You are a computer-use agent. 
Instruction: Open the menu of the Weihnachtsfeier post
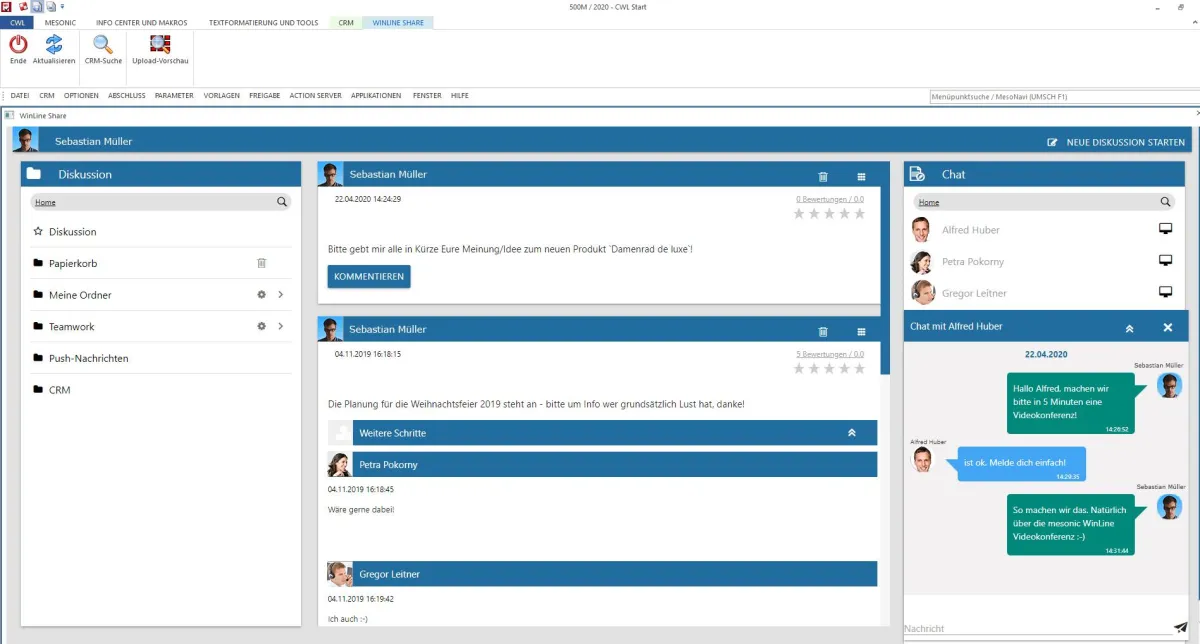(x=861, y=329)
